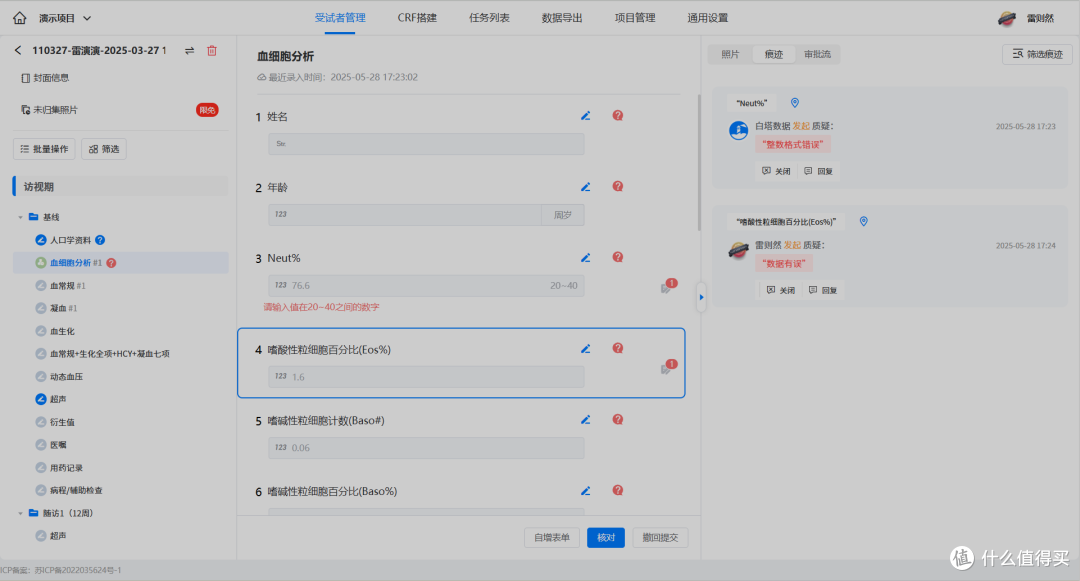Click the 年龄 number input

pos(405,215)
